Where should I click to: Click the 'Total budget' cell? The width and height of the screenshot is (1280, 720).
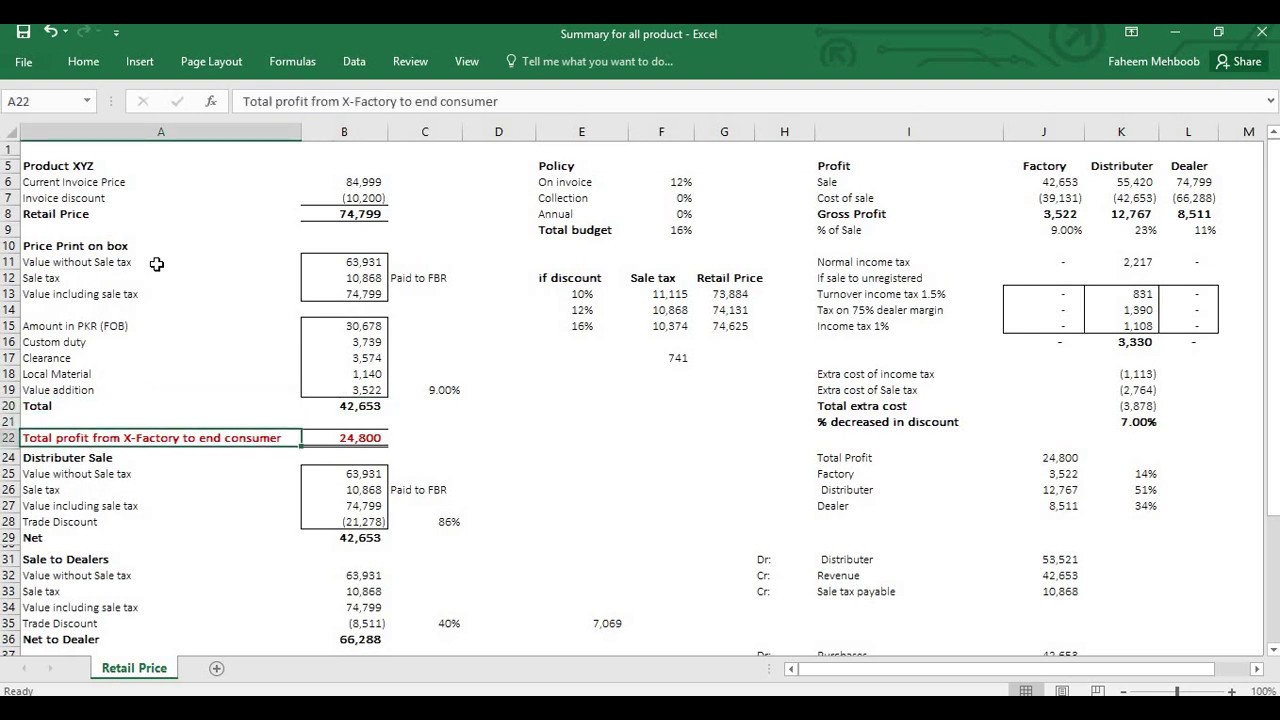click(x=581, y=230)
